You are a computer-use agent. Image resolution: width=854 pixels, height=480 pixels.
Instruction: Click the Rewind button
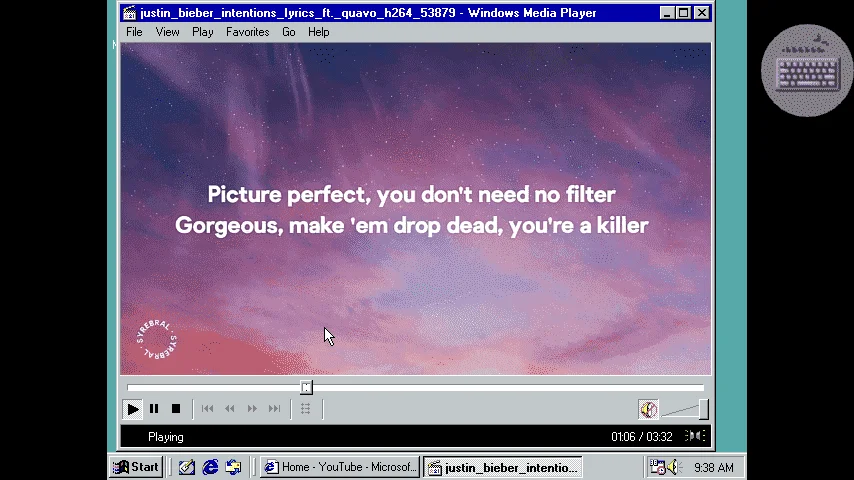(x=230, y=409)
